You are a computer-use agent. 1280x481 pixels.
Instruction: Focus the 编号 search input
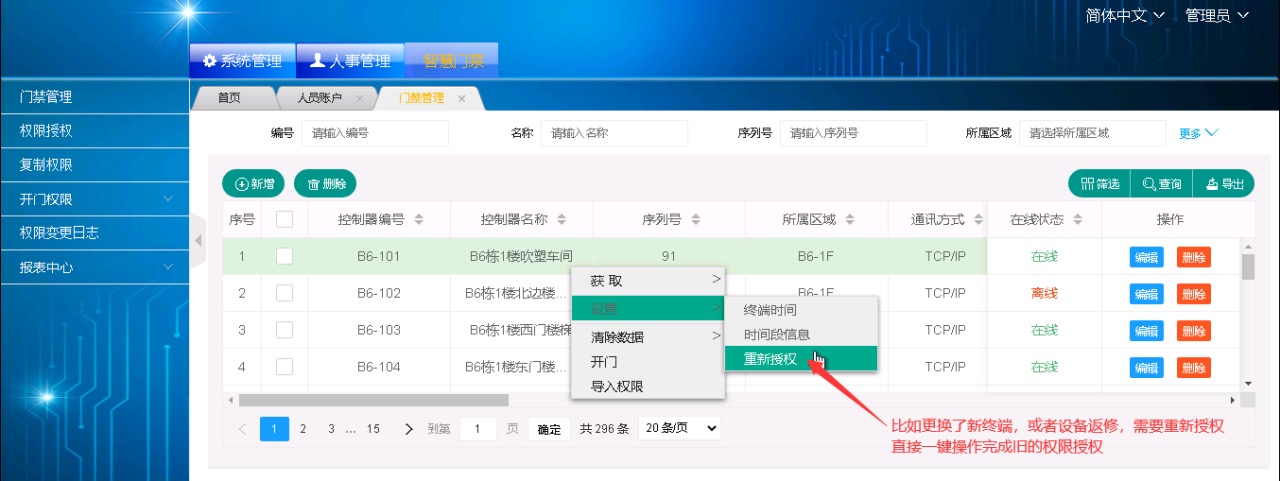[x=375, y=133]
